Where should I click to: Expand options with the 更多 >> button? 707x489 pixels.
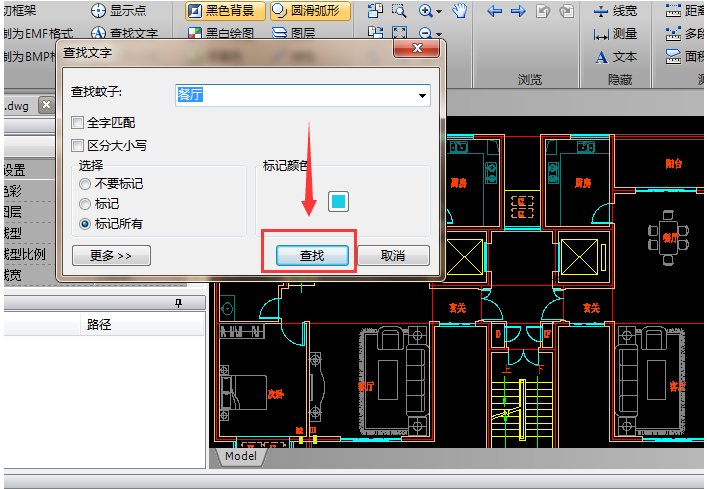[x=111, y=255]
